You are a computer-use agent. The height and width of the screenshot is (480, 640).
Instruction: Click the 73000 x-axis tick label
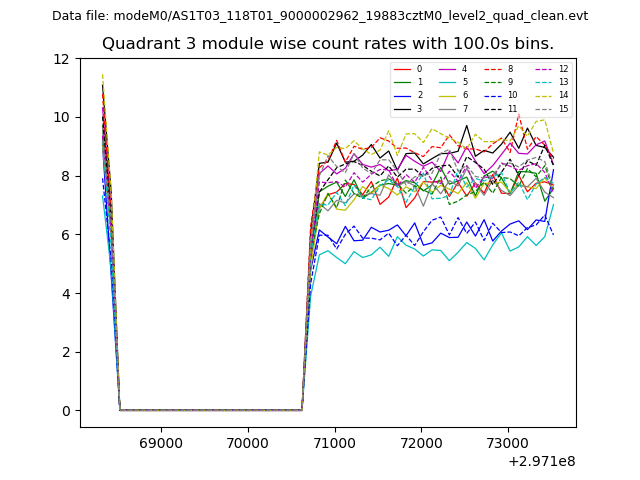pyautogui.click(x=507, y=442)
